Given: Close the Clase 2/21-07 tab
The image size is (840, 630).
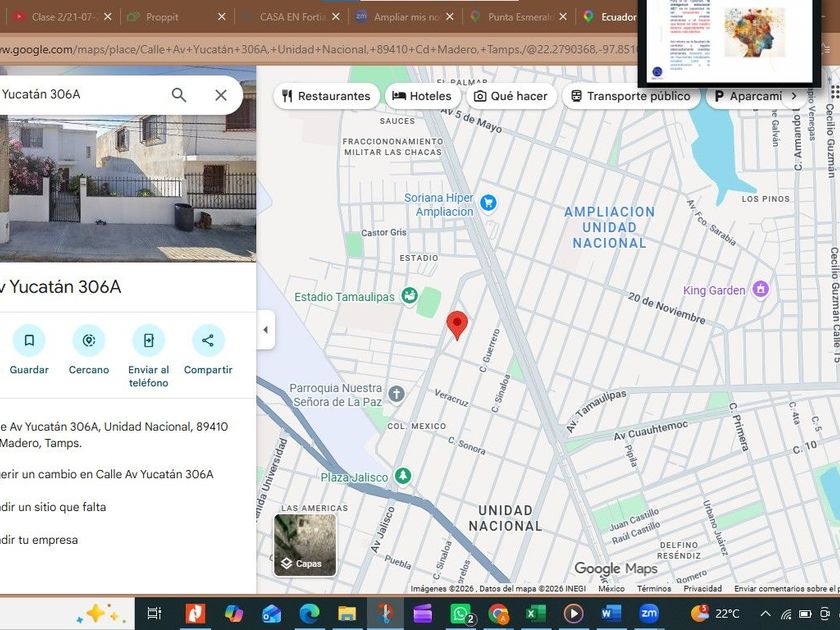Looking at the screenshot, I should pos(108,17).
